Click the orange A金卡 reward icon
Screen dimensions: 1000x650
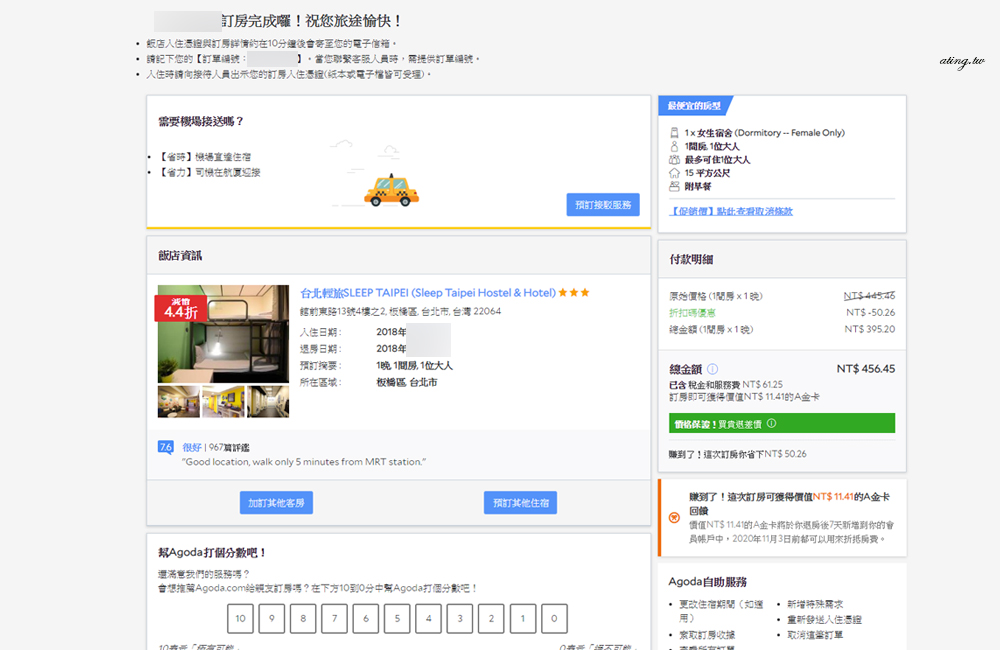click(x=671, y=518)
